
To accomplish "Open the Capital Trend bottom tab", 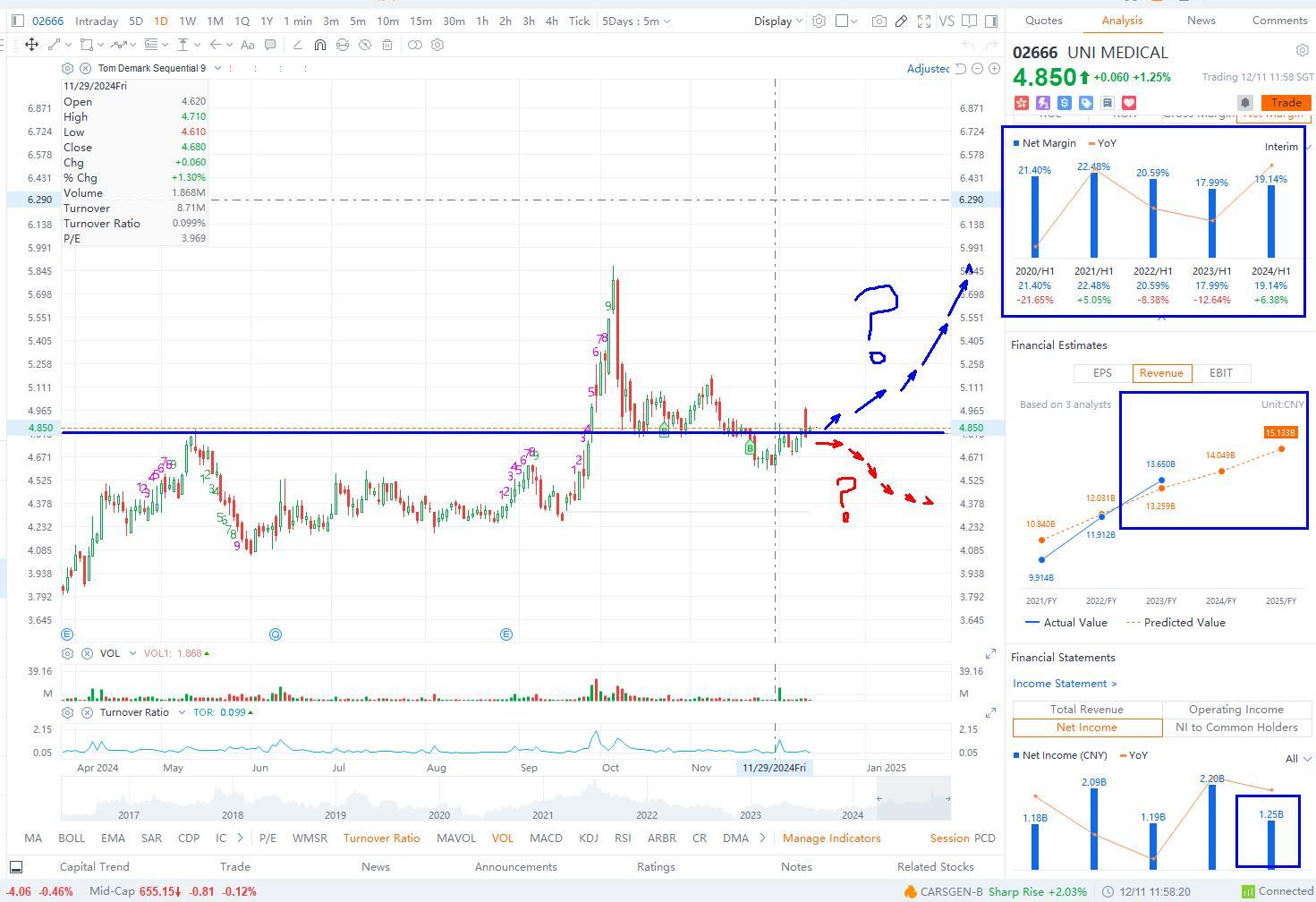I will 94,867.
